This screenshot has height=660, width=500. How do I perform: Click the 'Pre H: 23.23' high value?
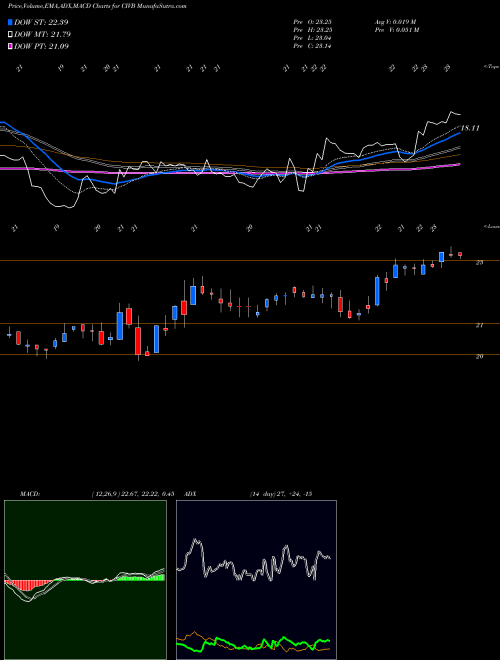(x=312, y=30)
